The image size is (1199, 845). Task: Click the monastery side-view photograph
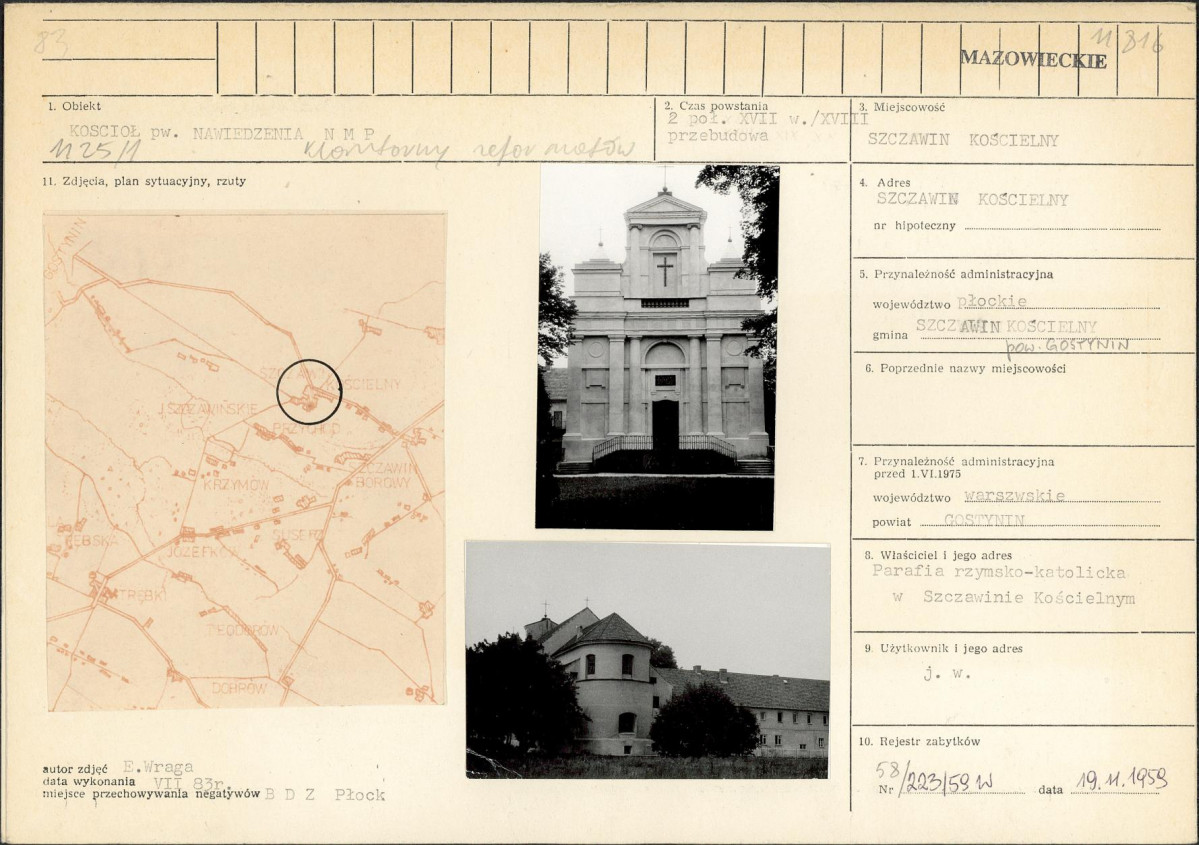tap(648, 660)
